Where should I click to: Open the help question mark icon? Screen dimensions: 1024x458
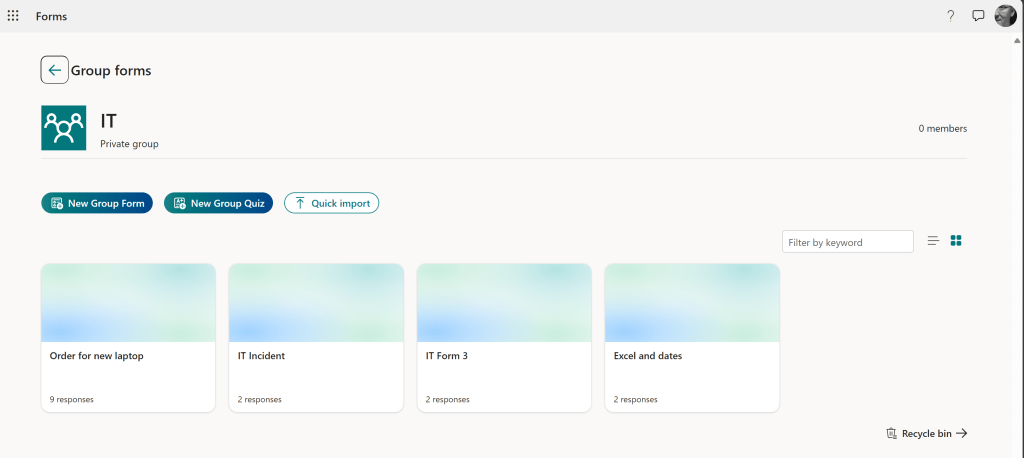950,16
